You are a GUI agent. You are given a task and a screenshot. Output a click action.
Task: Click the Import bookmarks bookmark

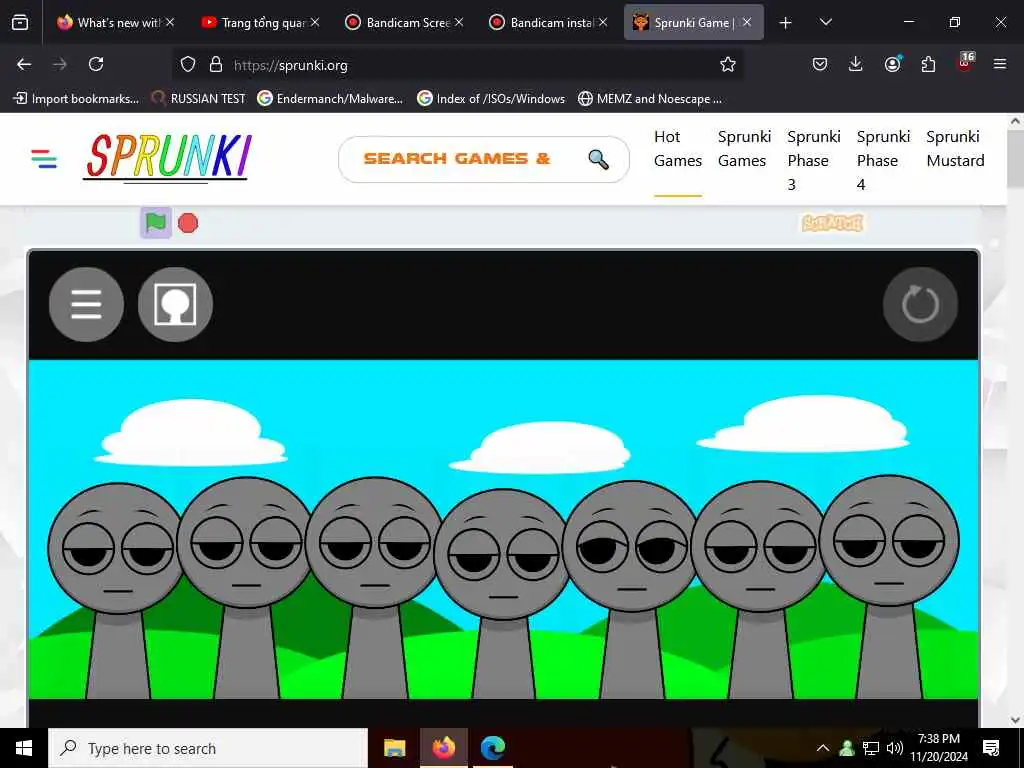tap(76, 99)
